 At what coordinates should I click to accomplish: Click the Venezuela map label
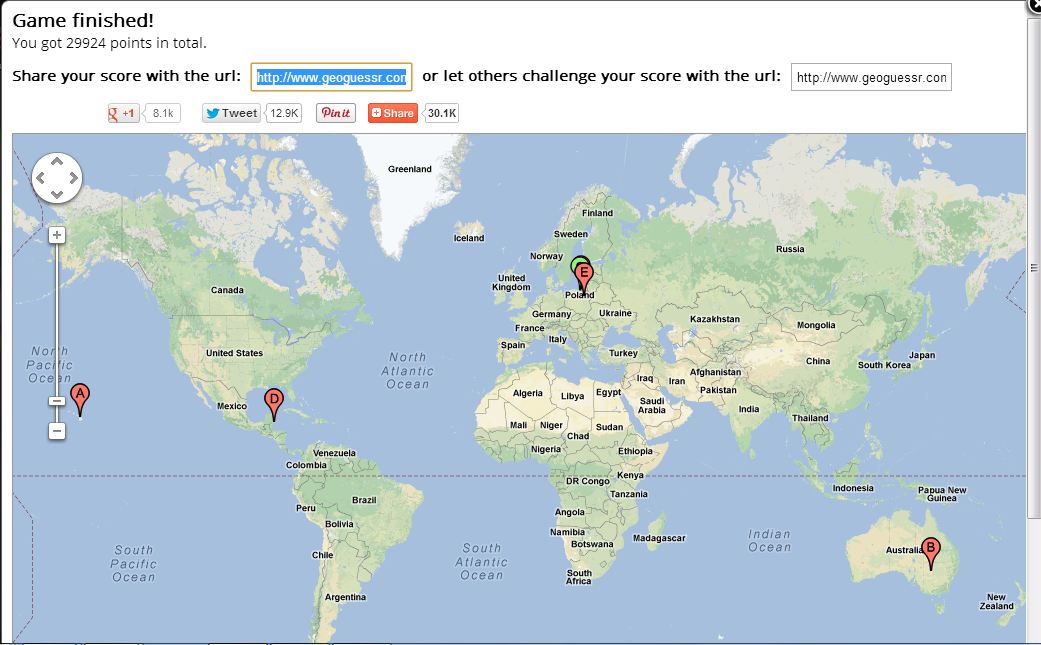pyautogui.click(x=334, y=453)
